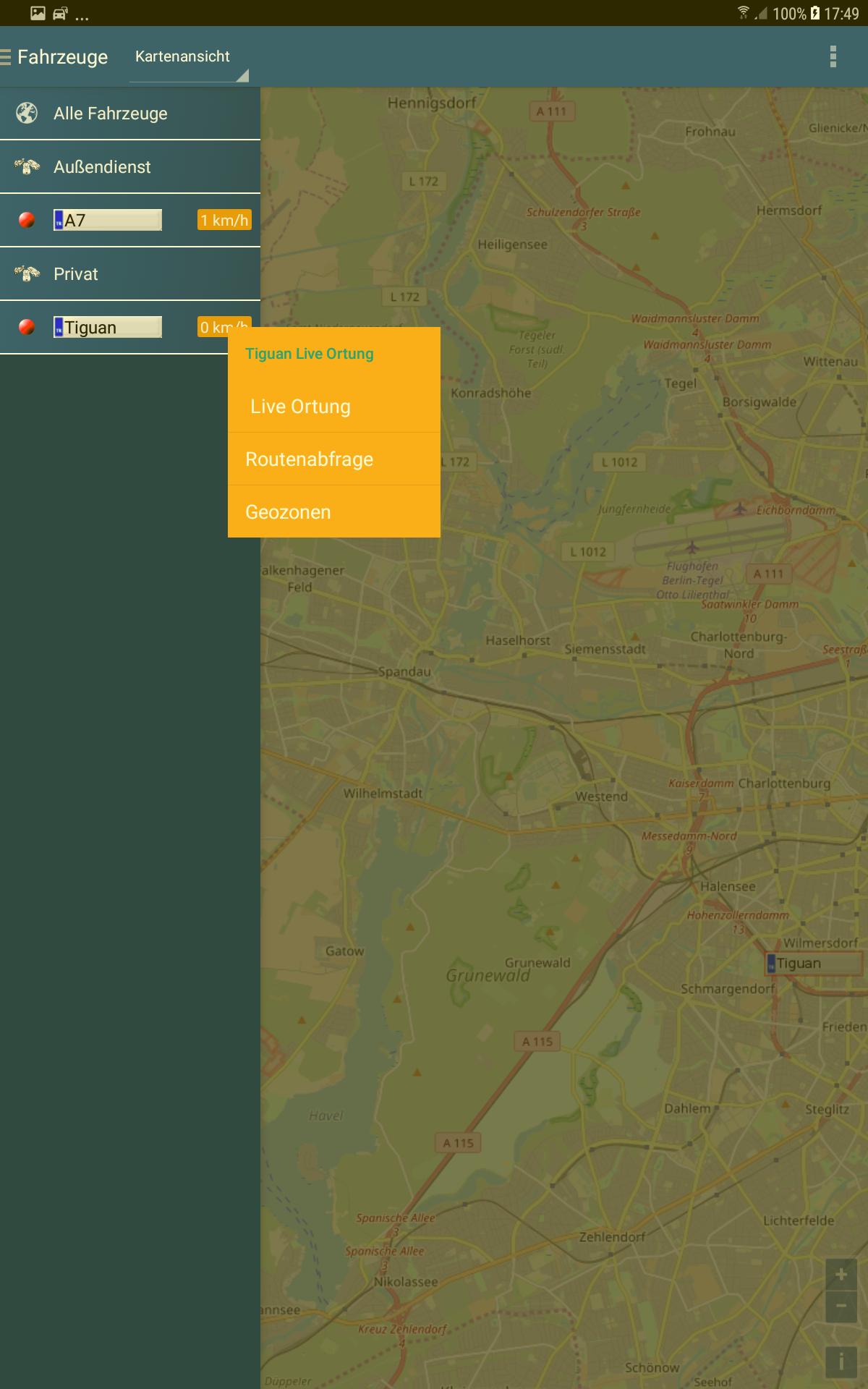Image resolution: width=868 pixels, height=1389 pixels.
Task: Click the red status dot beside A7
Action: tap(27, 221)
